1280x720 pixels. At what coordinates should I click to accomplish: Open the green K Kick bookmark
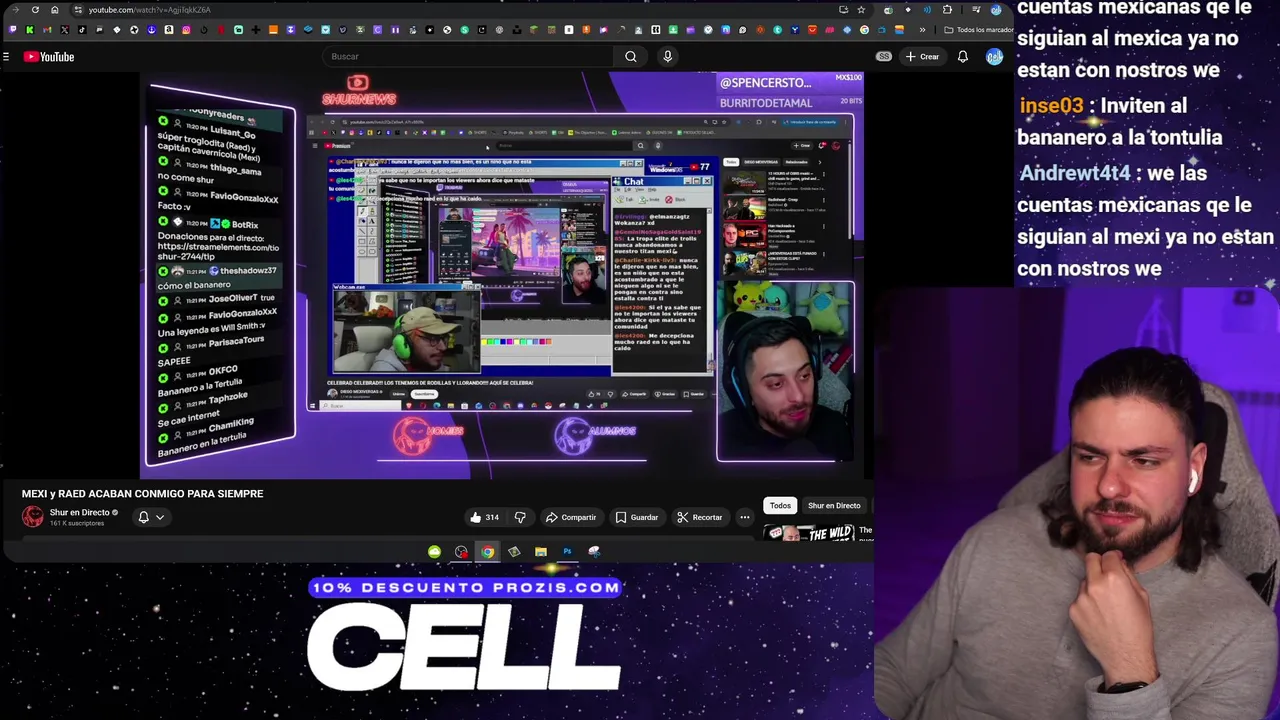tap(30, 30)
